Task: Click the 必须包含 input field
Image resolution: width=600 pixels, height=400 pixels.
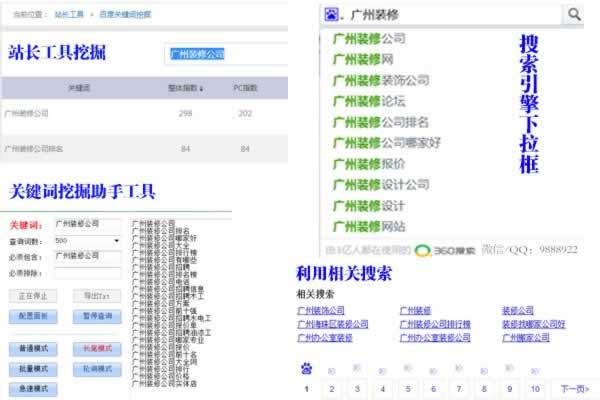Action: click(88, 256)
